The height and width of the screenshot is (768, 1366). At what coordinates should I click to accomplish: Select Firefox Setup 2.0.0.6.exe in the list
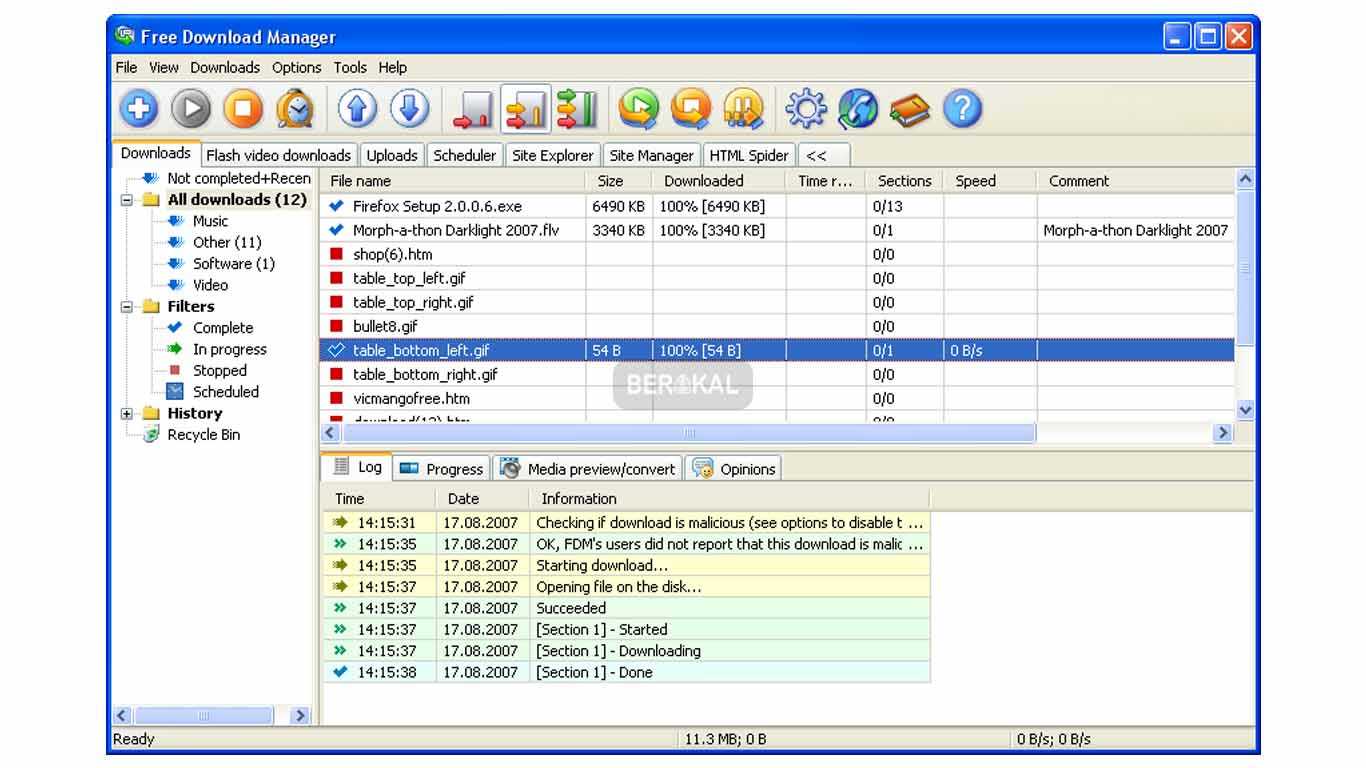(x=437, y=206)
